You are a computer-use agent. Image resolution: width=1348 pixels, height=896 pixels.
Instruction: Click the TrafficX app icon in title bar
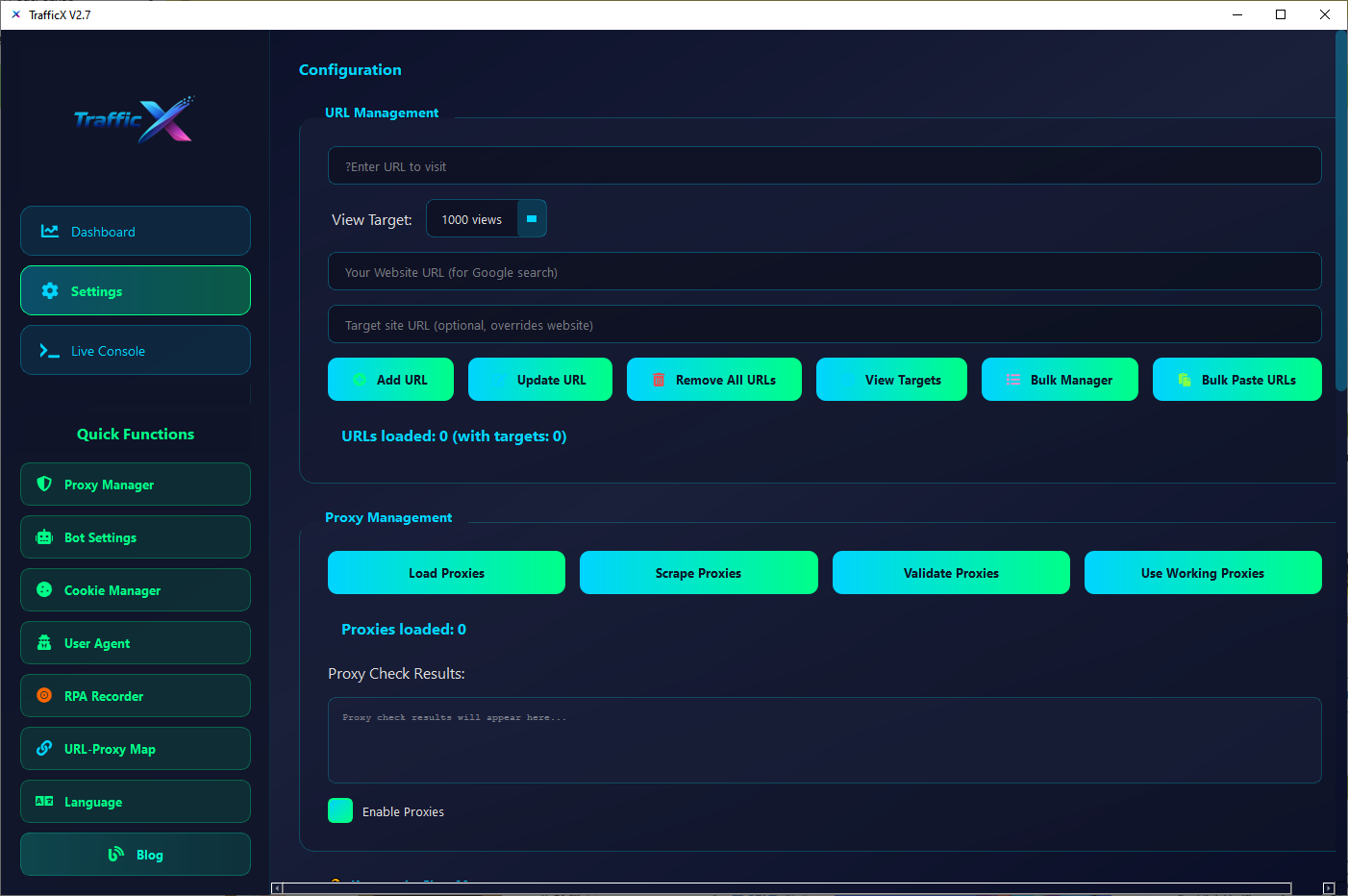coord(15,14)
